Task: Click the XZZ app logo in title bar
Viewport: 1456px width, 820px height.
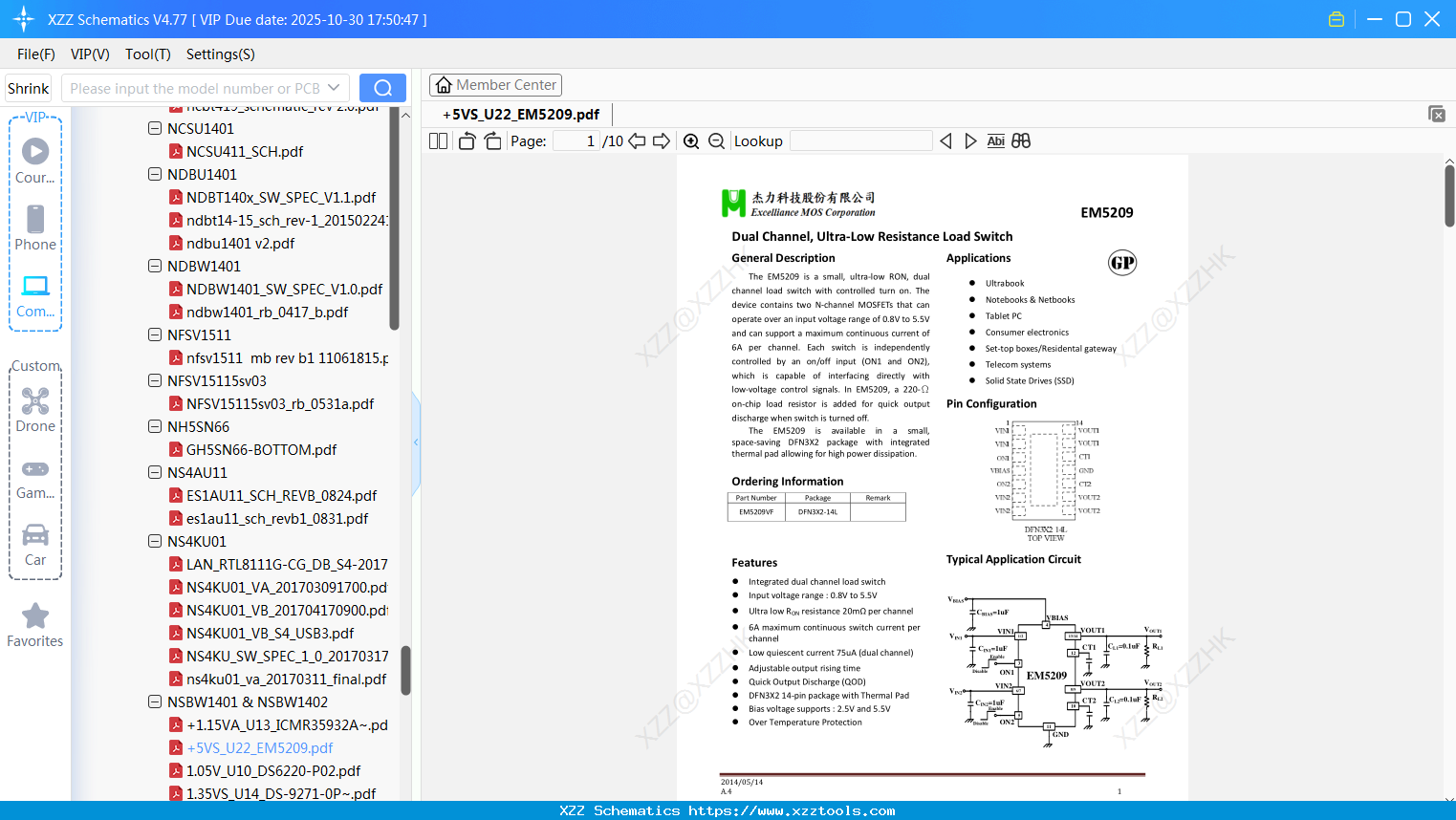Action: click(x=24, y=19)
